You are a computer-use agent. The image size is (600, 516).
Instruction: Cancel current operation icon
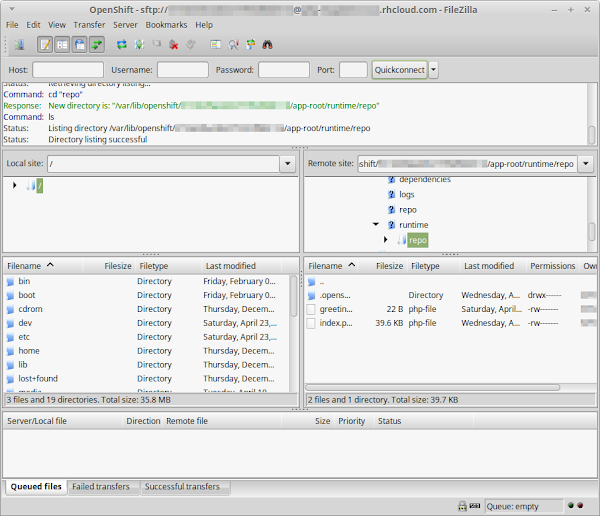[x=157, y=44]
